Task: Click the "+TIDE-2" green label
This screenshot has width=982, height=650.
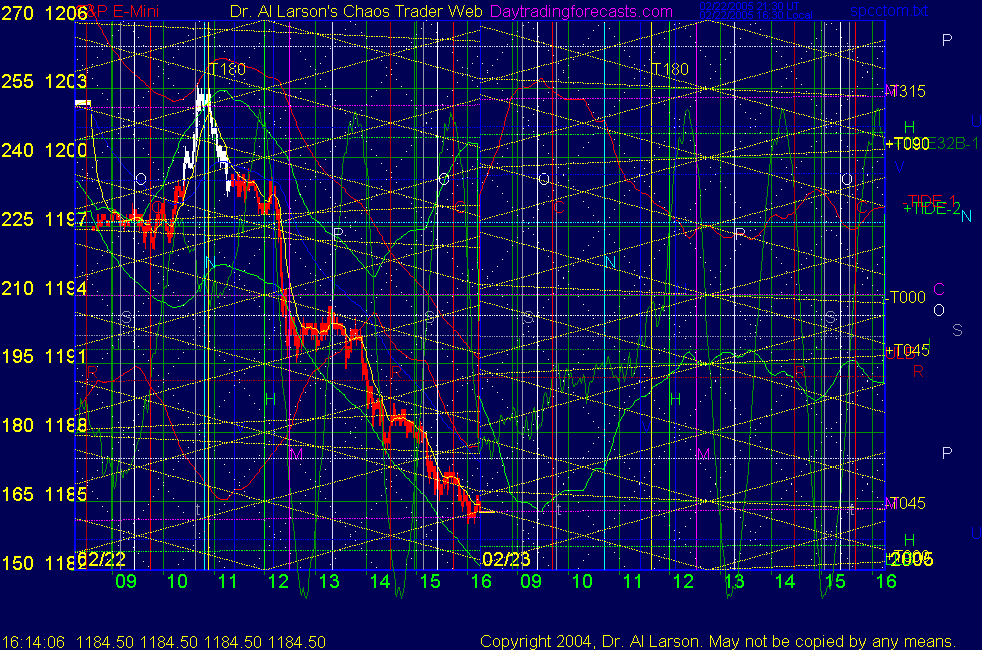Action: (931, 209)
